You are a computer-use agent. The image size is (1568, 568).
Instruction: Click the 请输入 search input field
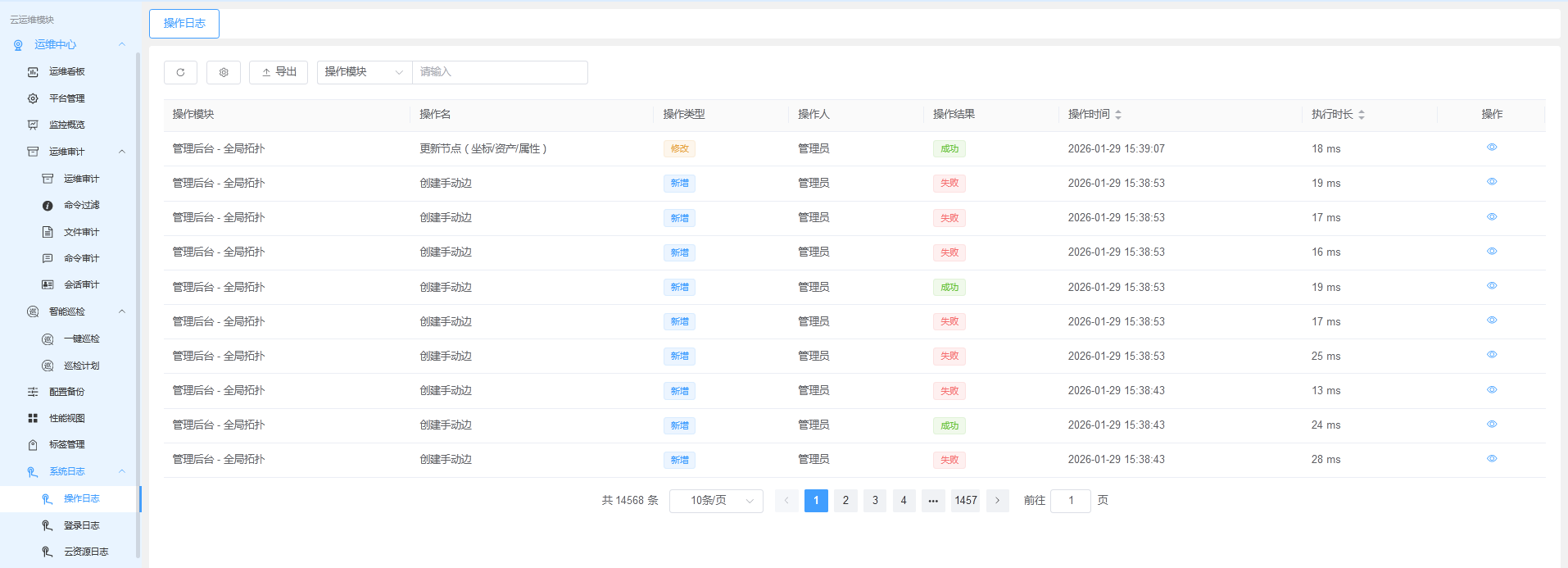point(500,72)
